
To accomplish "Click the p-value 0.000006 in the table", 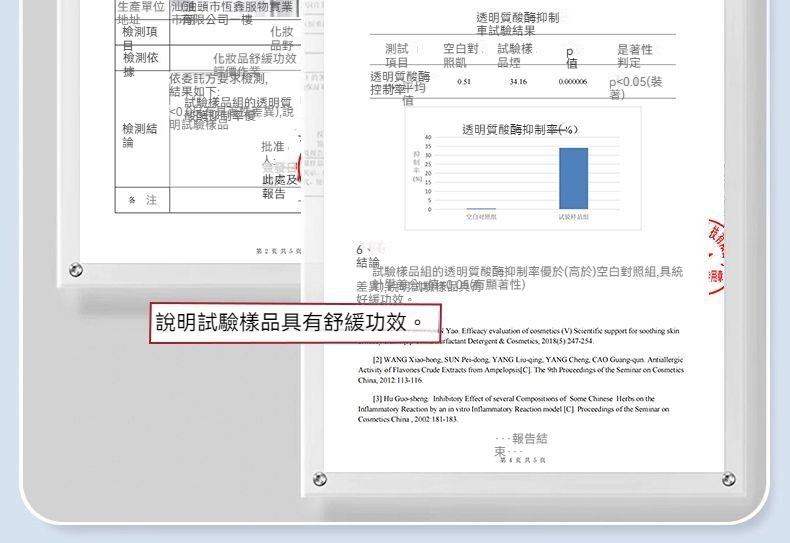I will [x=573, y=81].
